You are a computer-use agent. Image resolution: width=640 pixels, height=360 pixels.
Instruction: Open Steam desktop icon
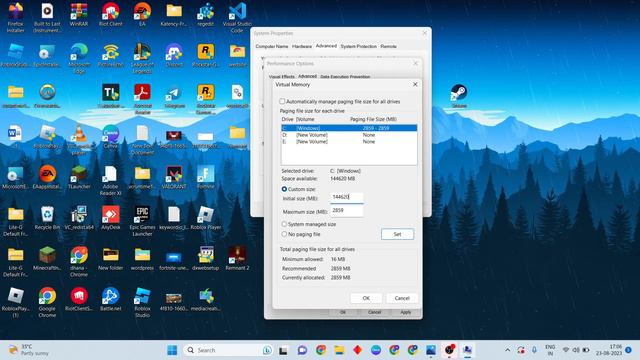click(459, 96)
